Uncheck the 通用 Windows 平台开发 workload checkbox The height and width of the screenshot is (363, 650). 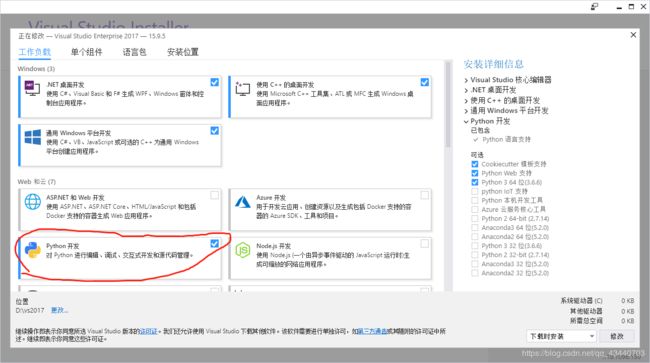pyautogui.click(x=214, y=131)
